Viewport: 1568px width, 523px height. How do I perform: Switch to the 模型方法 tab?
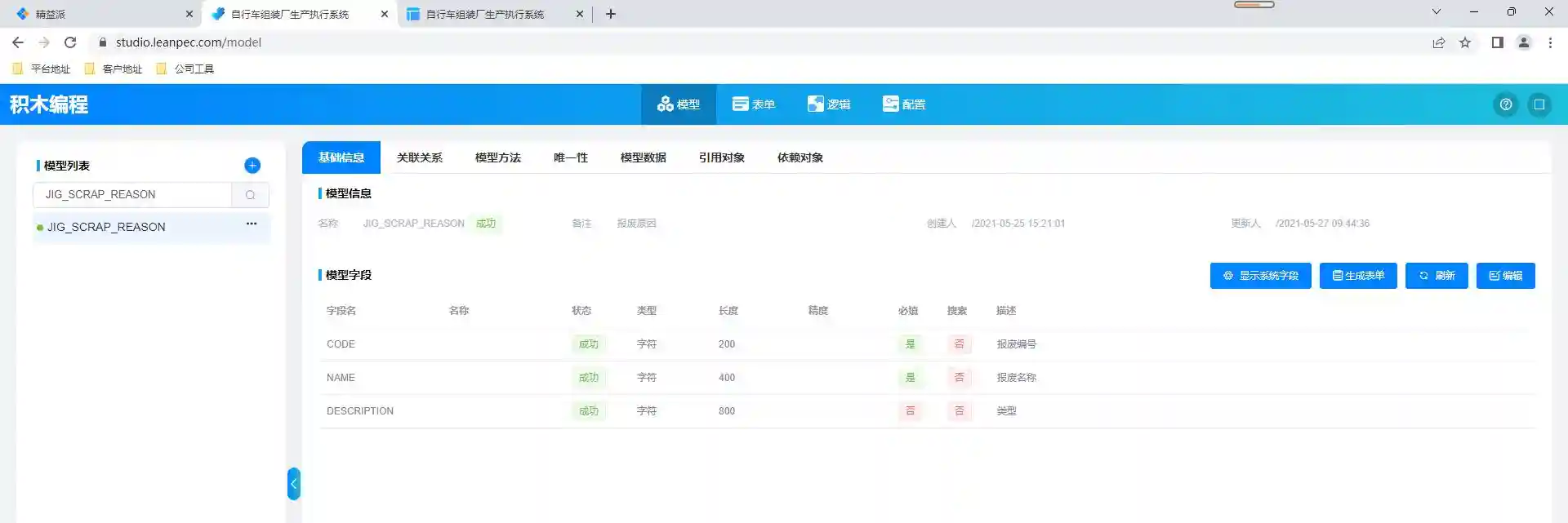(x=497, y=157)
